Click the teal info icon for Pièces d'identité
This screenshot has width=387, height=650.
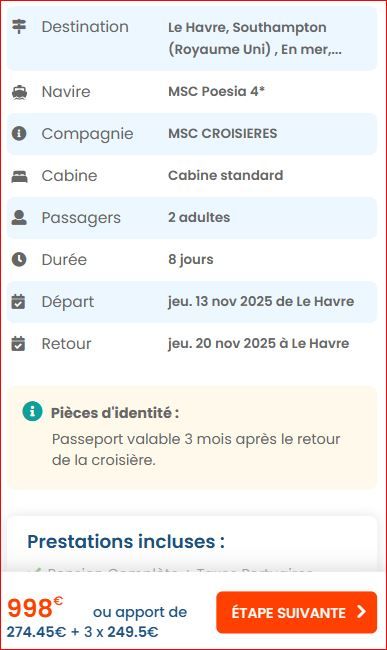(32, 412)
